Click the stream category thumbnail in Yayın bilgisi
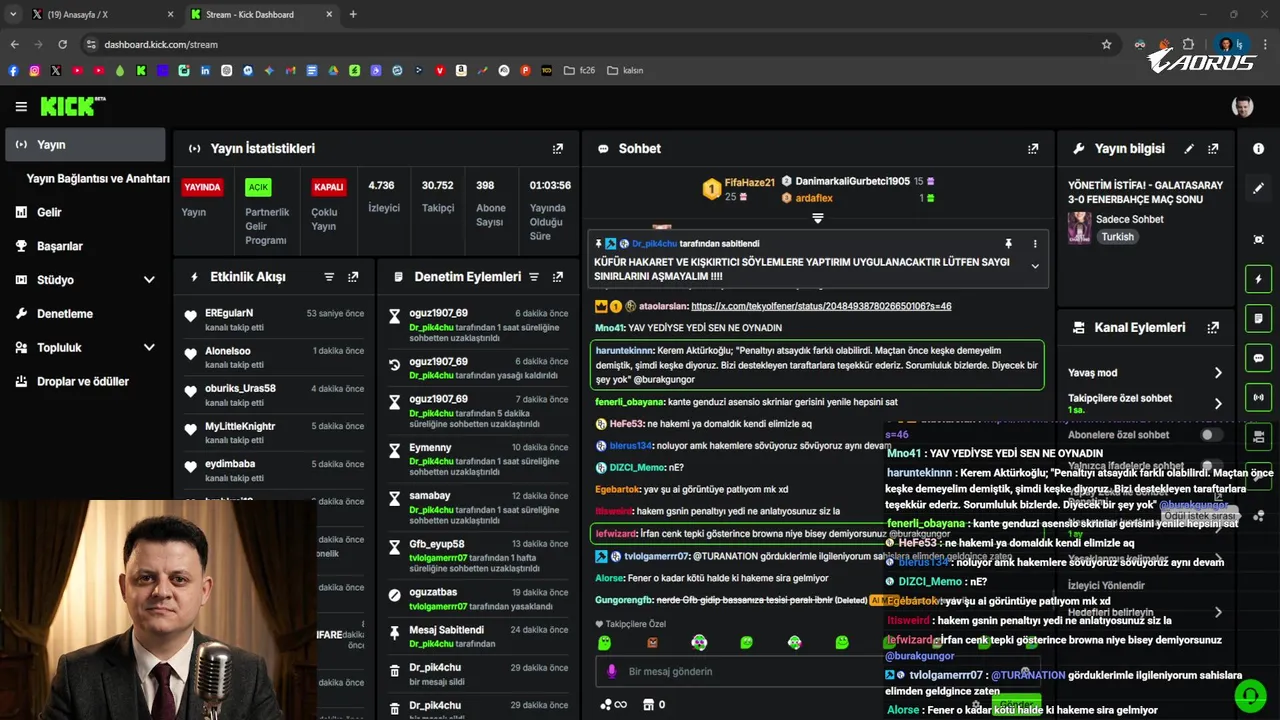Screen dimensions: 1280x720 pyautogui.click(x=1079, y=227)
